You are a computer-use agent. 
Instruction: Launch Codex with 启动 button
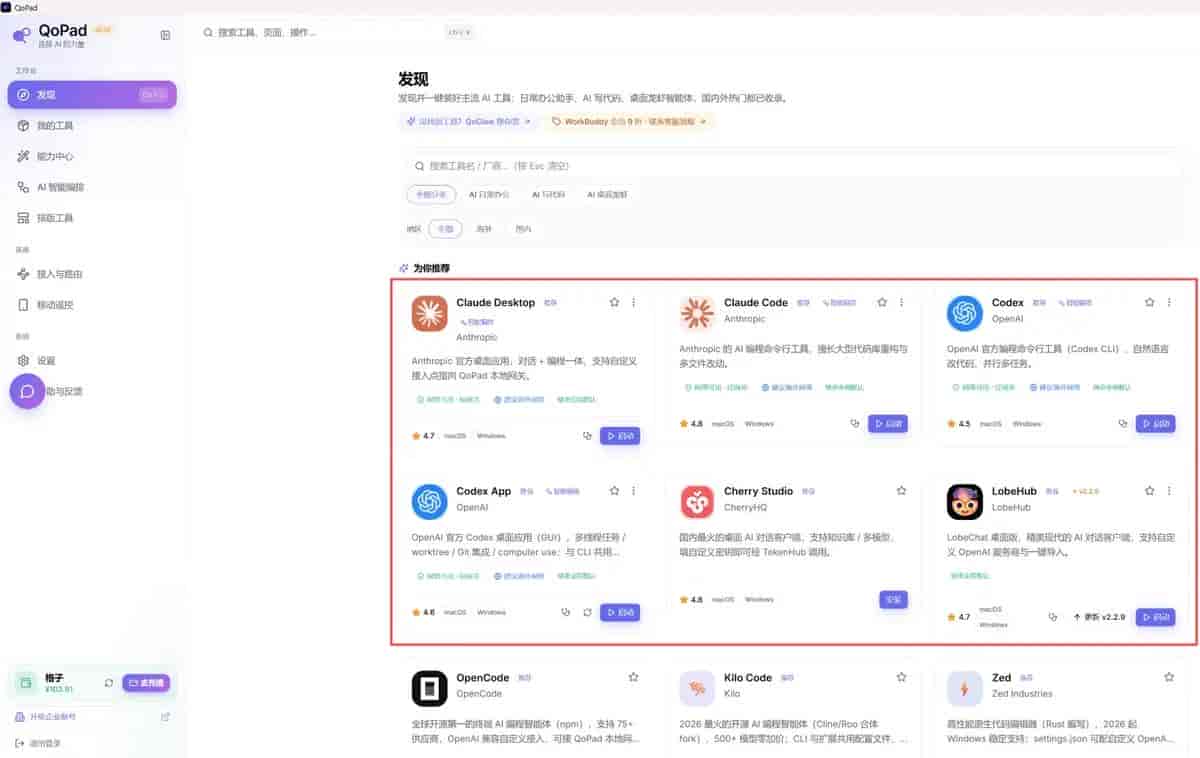[x=1155, y=424]
